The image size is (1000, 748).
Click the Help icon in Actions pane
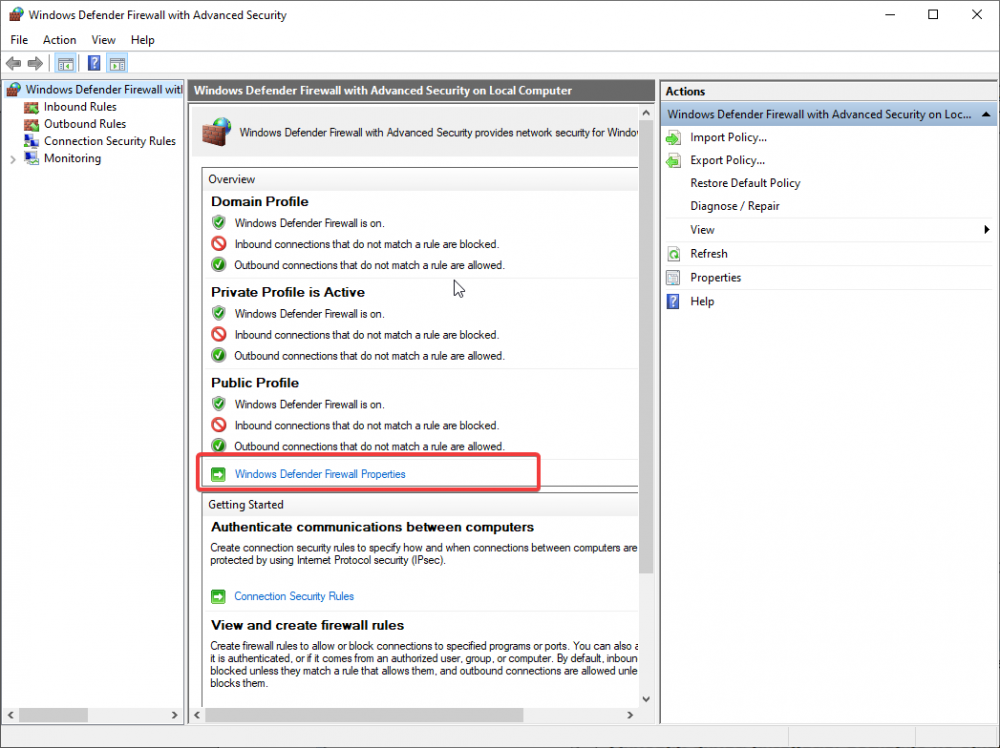[x=673, y=302]
